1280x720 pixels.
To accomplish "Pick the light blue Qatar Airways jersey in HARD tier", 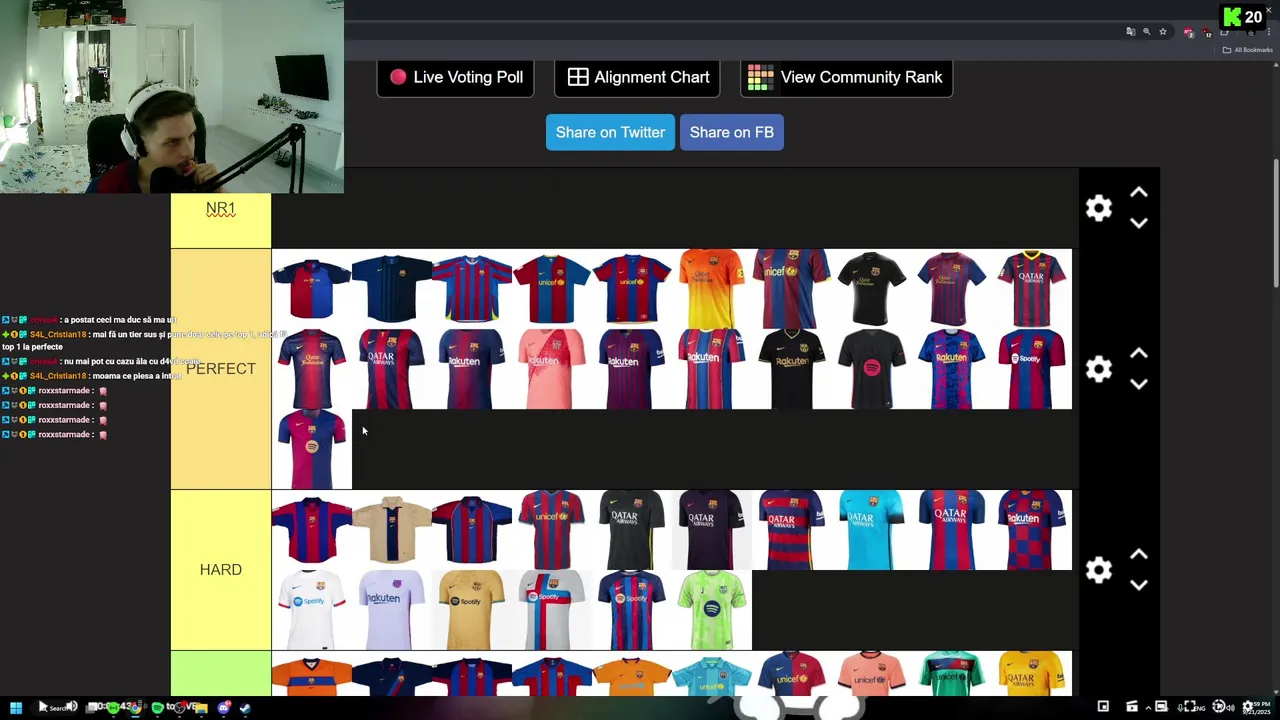I will pos(872,530).
